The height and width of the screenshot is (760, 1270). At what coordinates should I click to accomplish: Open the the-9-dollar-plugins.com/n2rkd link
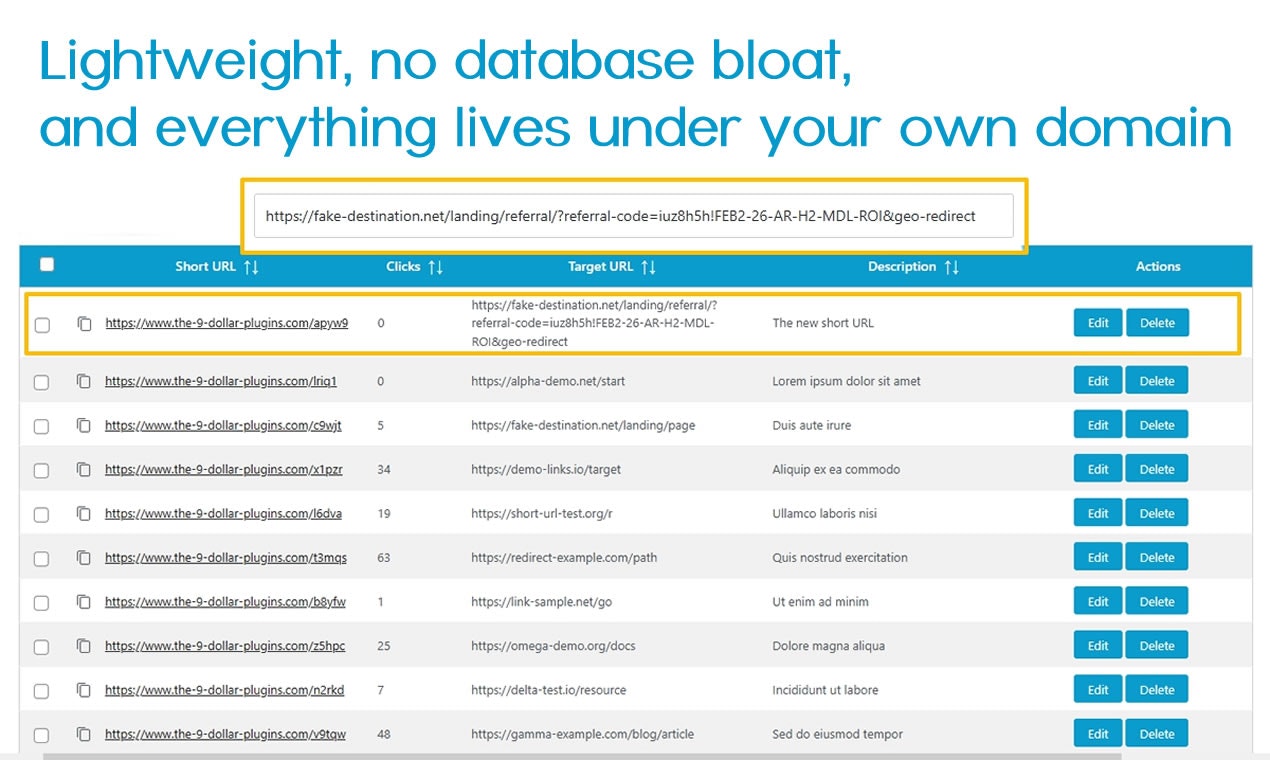[224, 689]
